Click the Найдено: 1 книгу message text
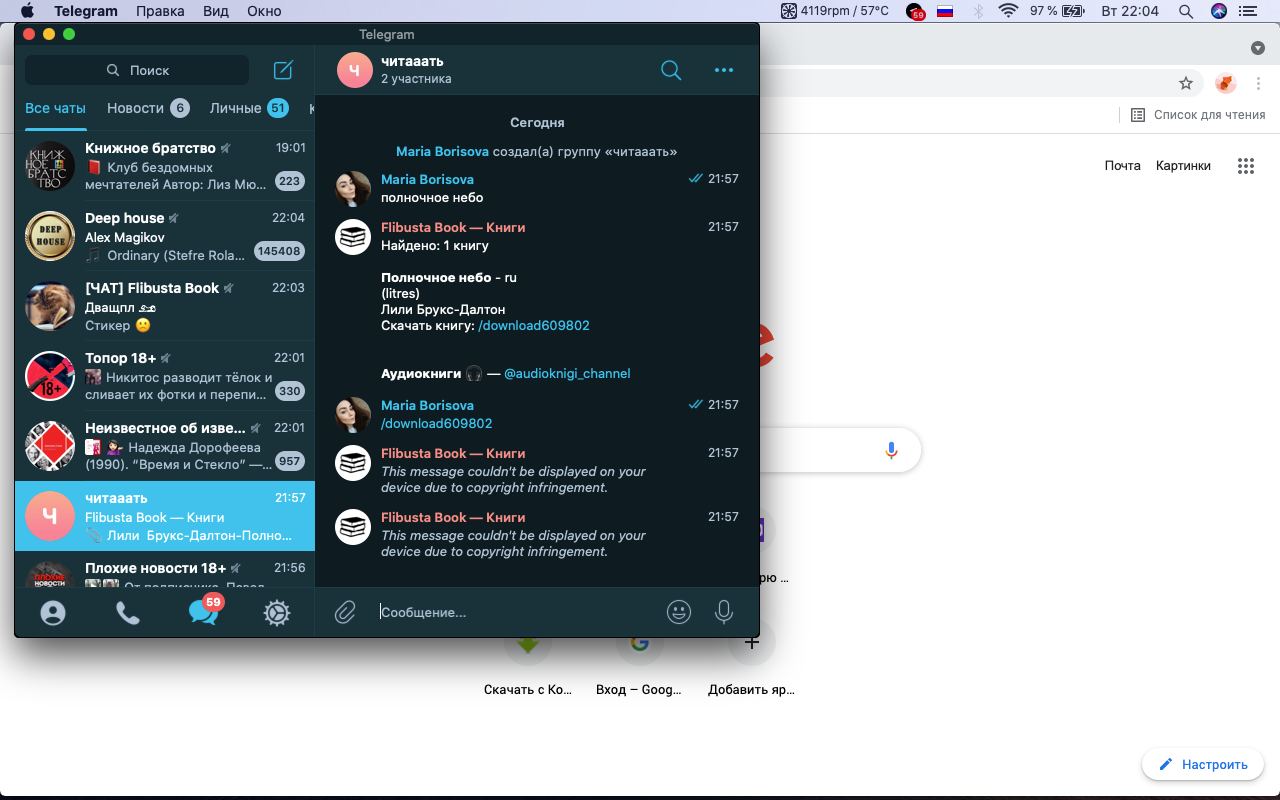 435,245
